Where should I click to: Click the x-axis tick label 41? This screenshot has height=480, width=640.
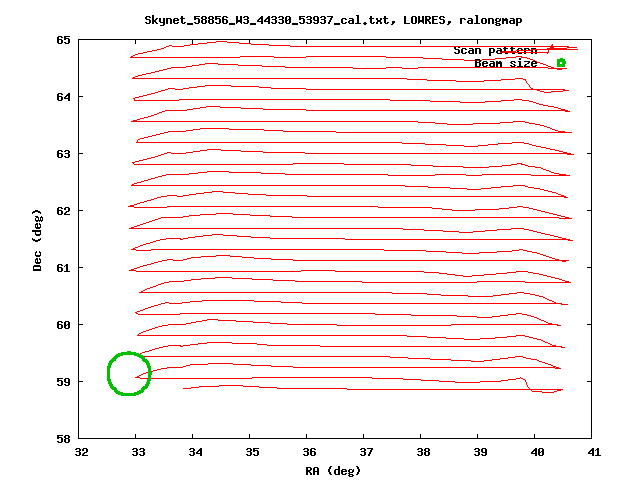point(594,452)
